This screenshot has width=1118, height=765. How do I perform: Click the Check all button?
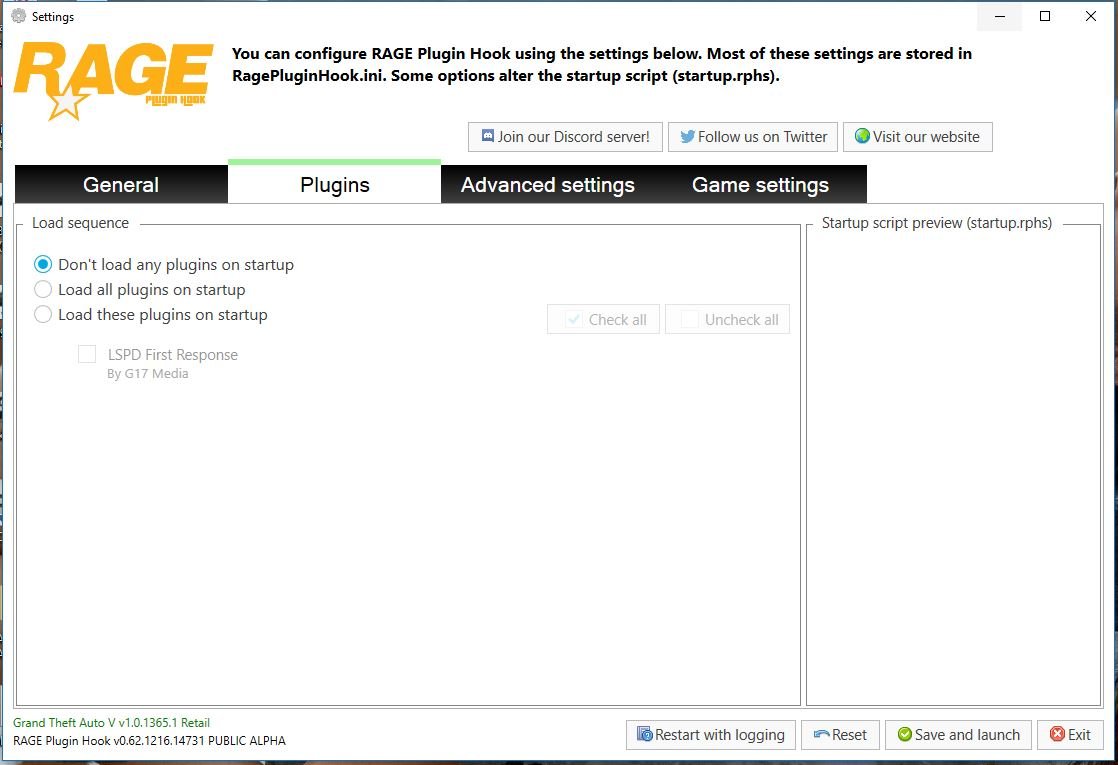[x=603, y=319]
